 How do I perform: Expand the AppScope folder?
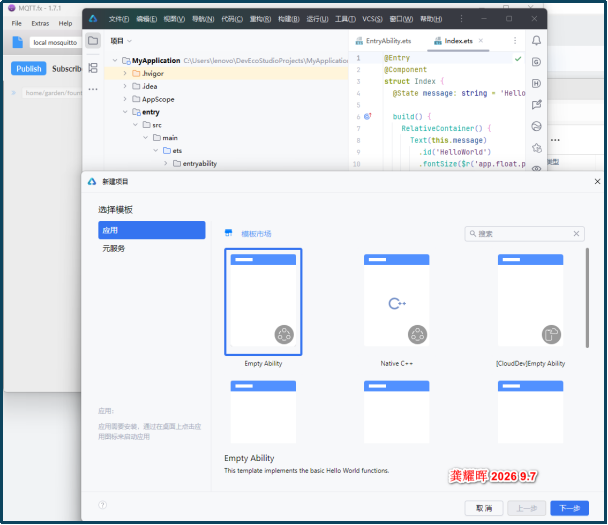125,99
